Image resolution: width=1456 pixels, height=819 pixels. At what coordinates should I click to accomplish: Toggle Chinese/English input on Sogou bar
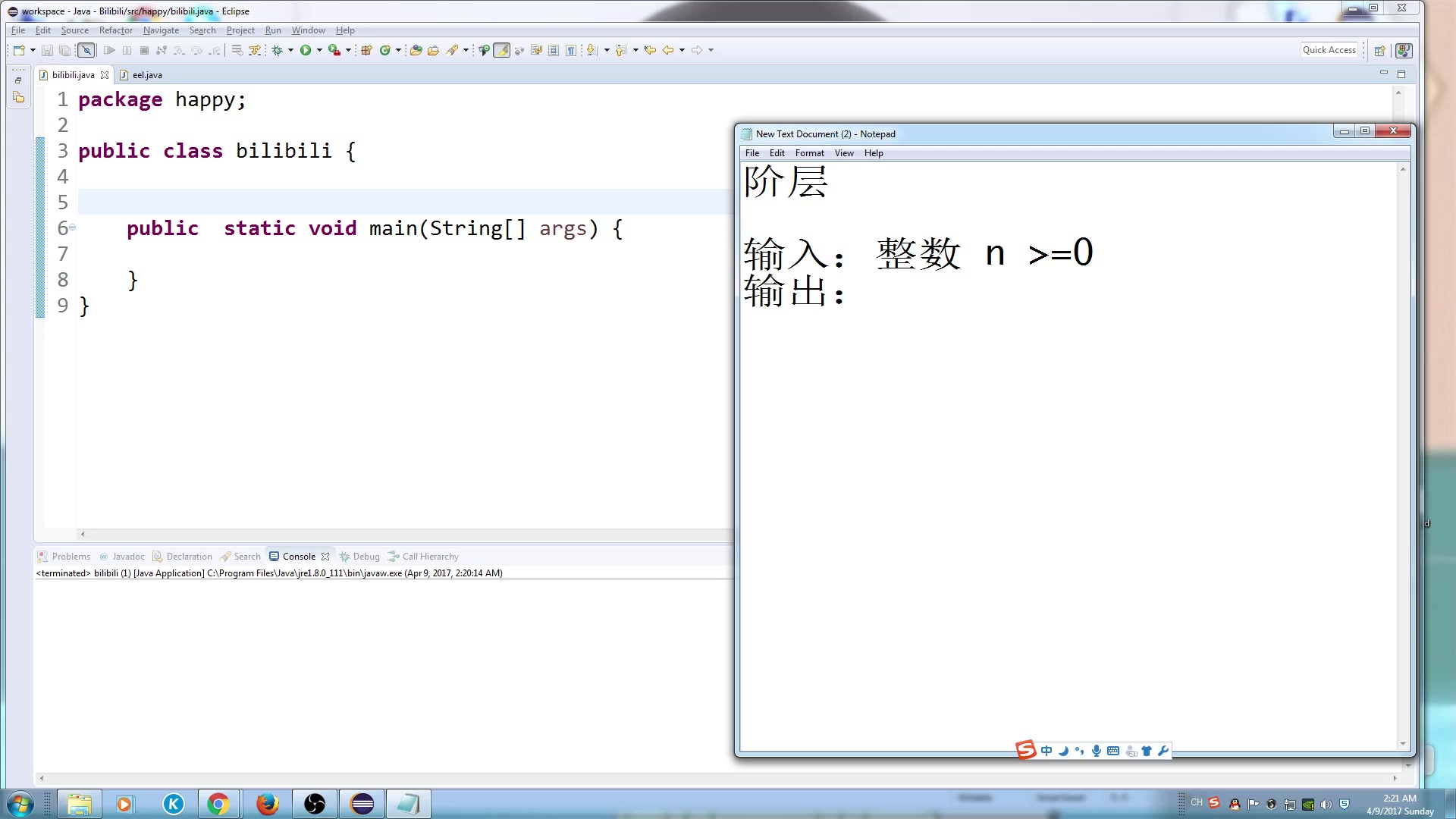(1046, 752)
